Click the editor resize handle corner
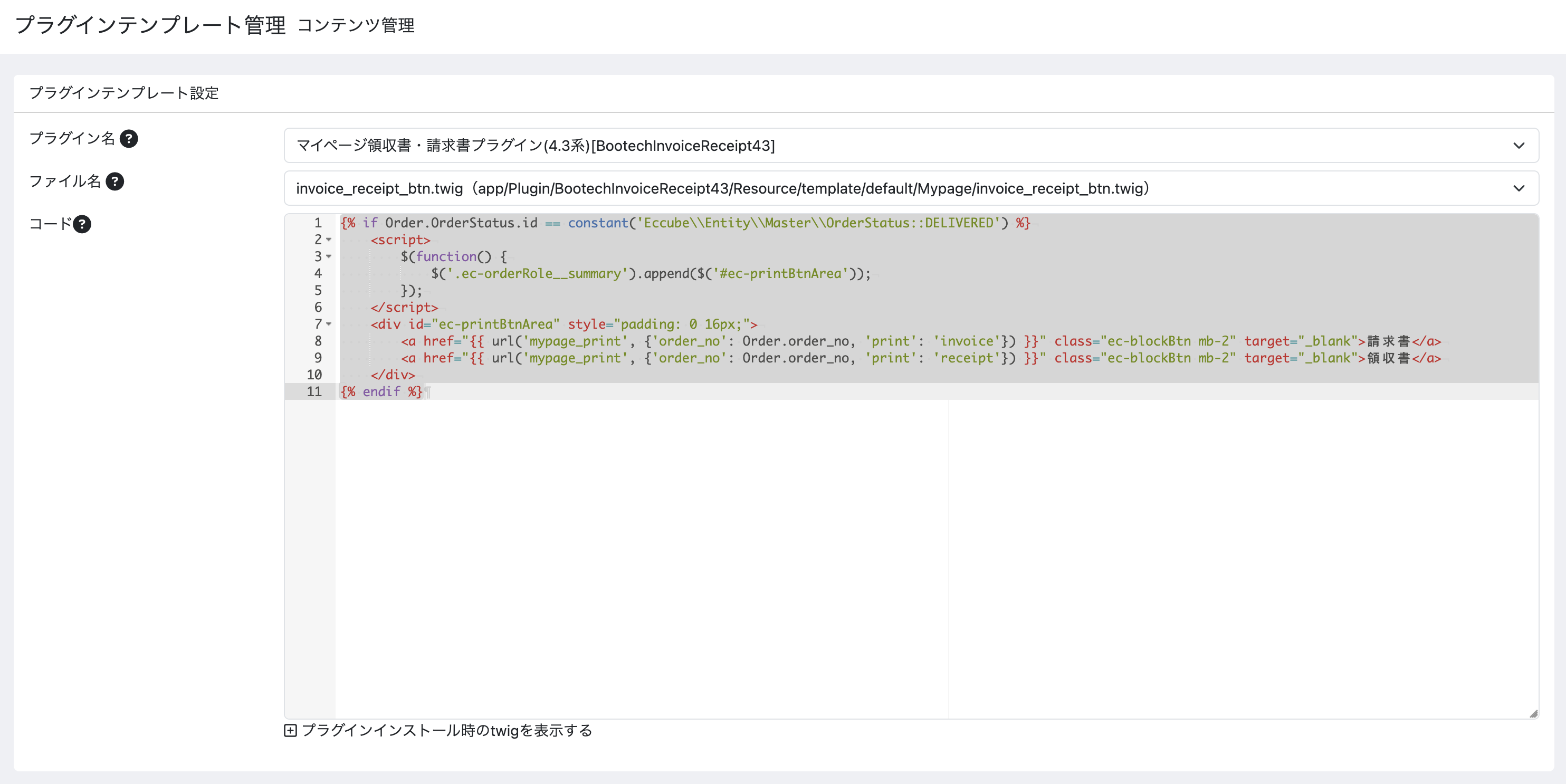The image size is (1566, 784). [1533, 713]
